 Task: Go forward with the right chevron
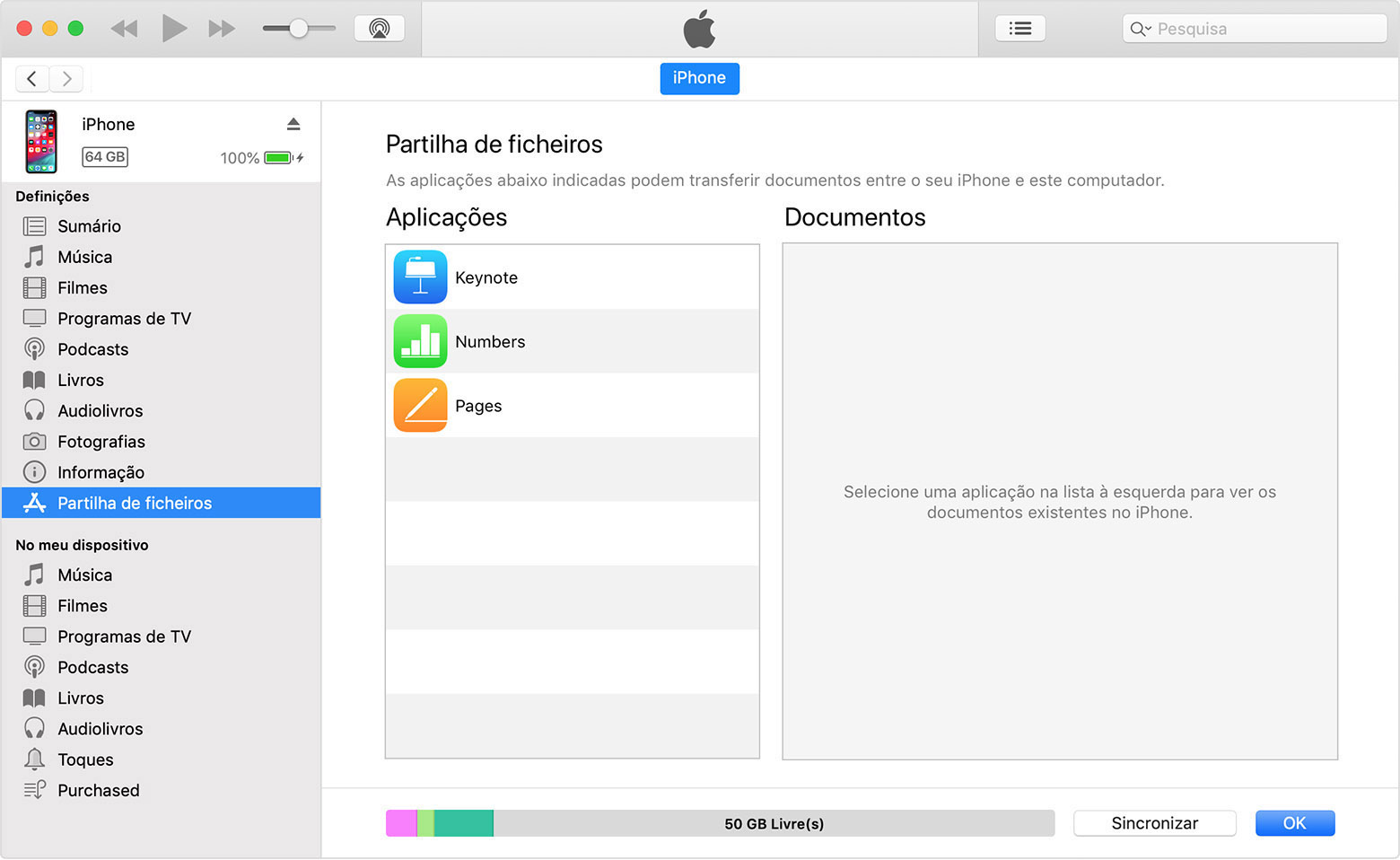pyautogui.click(x=66, y=79)
